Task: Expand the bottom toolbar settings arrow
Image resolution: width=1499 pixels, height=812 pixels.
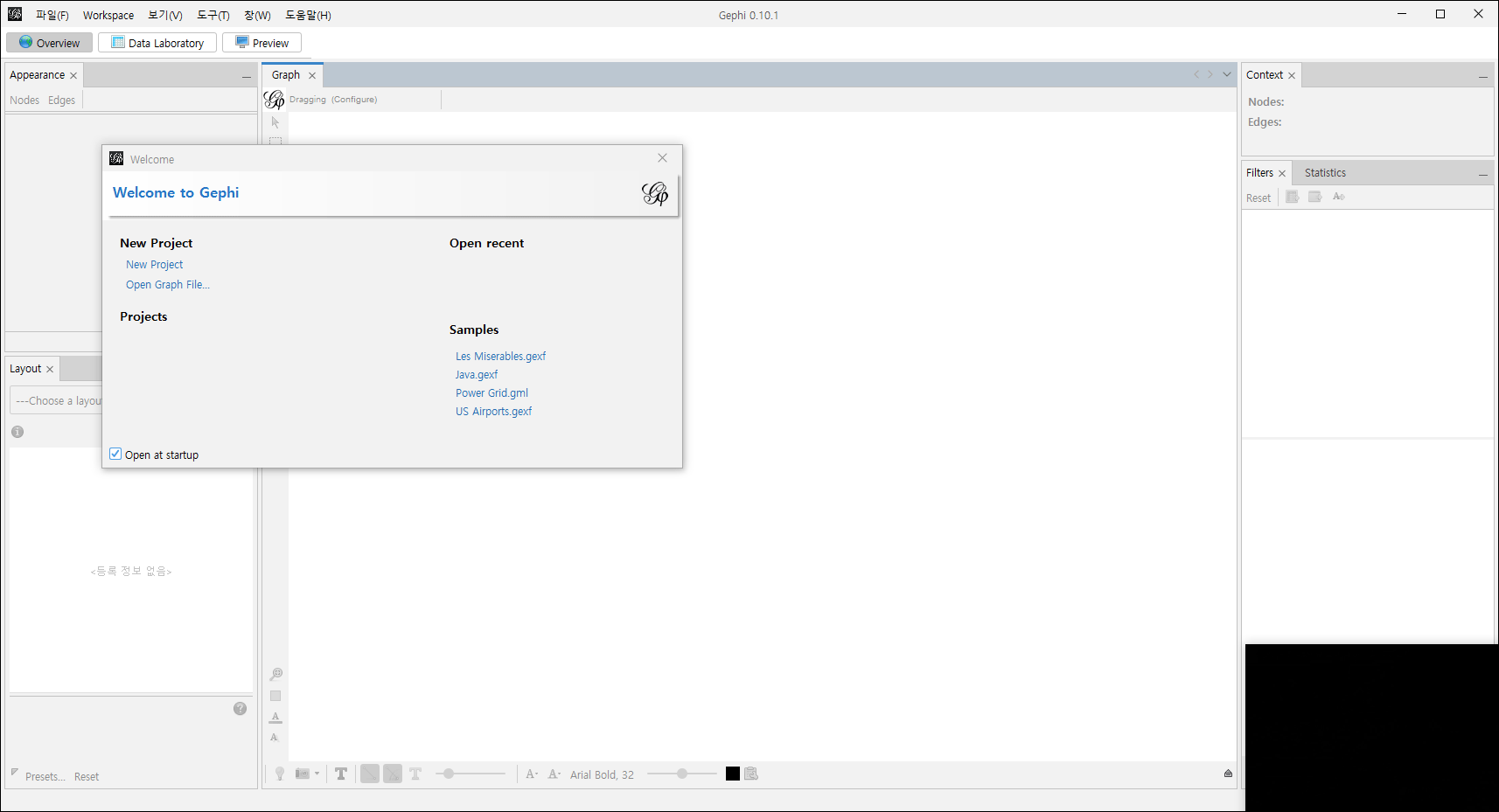Action: pyautogui.click(x=1228, y=774)
